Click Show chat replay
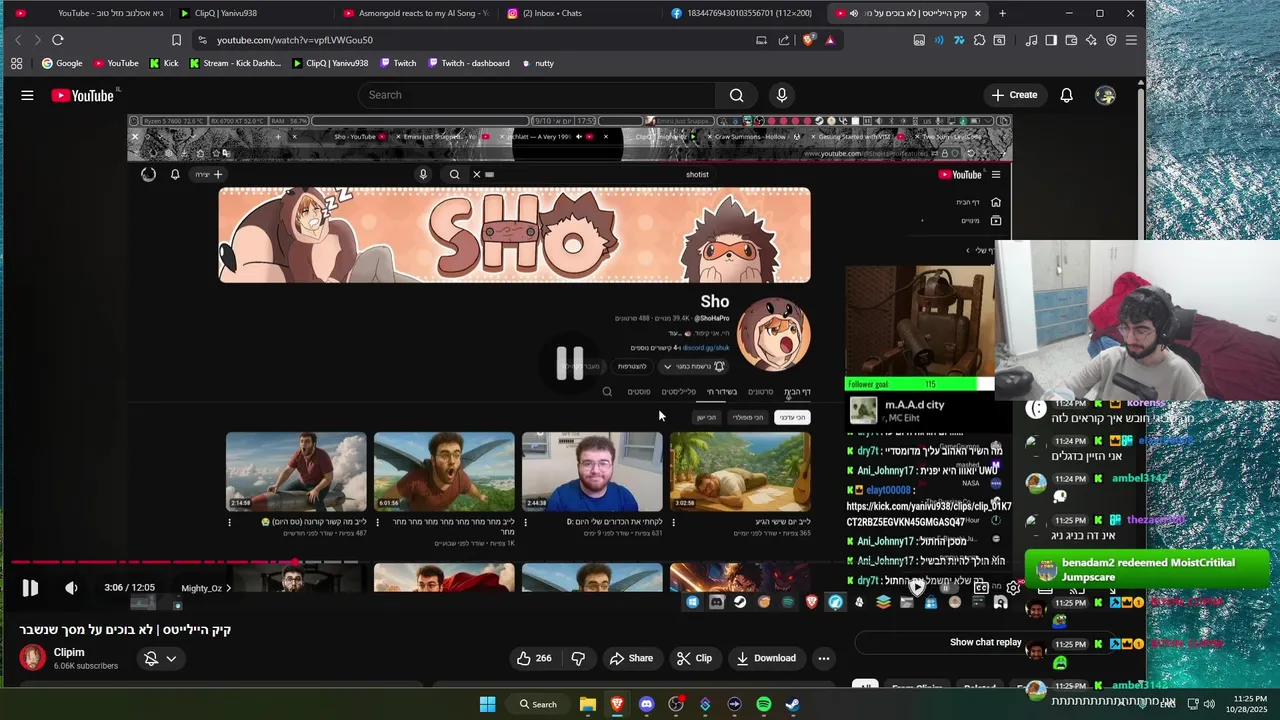 (986, 642)
